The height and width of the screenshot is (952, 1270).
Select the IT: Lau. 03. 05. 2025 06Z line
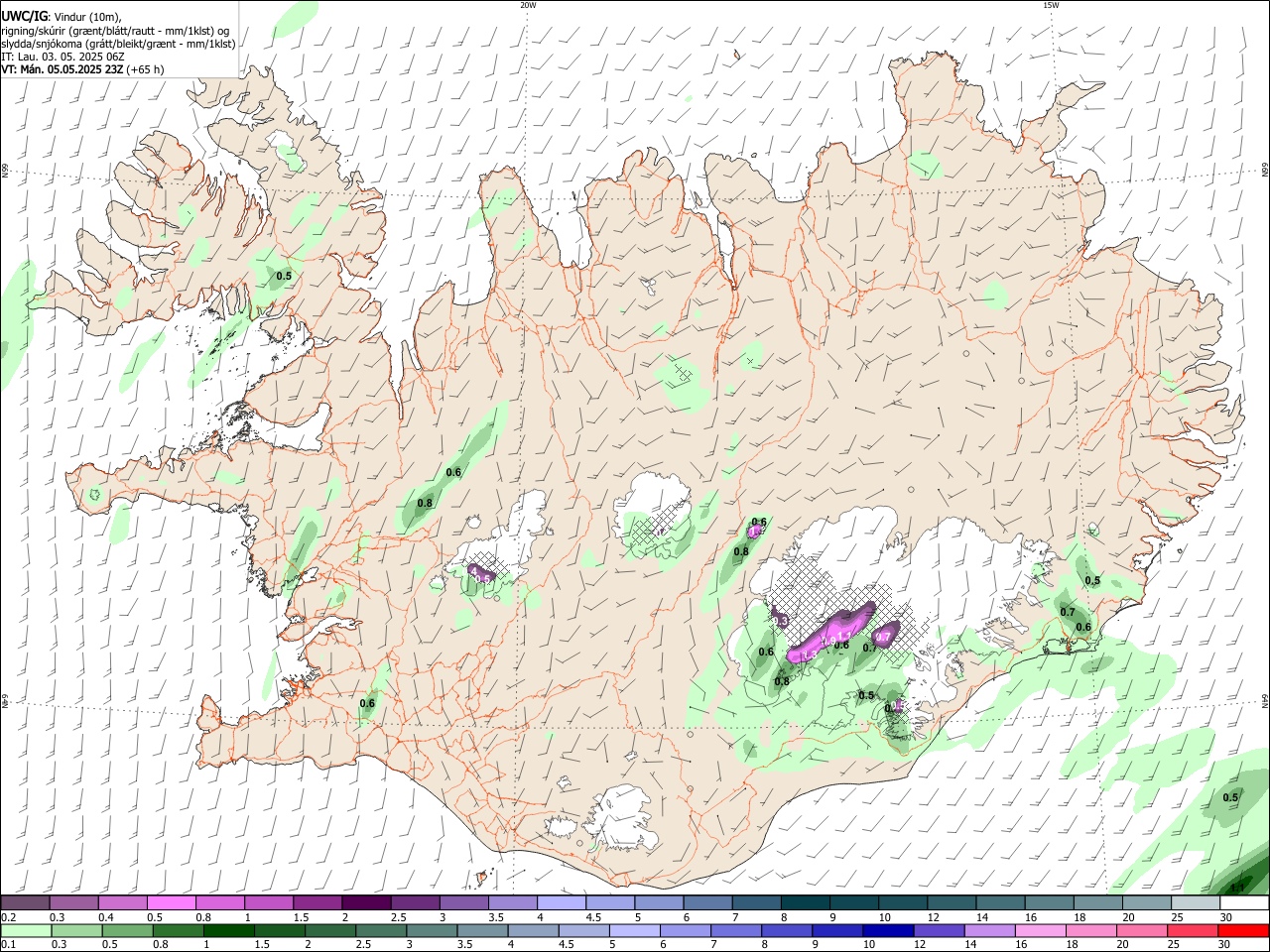click(x=63, y=57)
